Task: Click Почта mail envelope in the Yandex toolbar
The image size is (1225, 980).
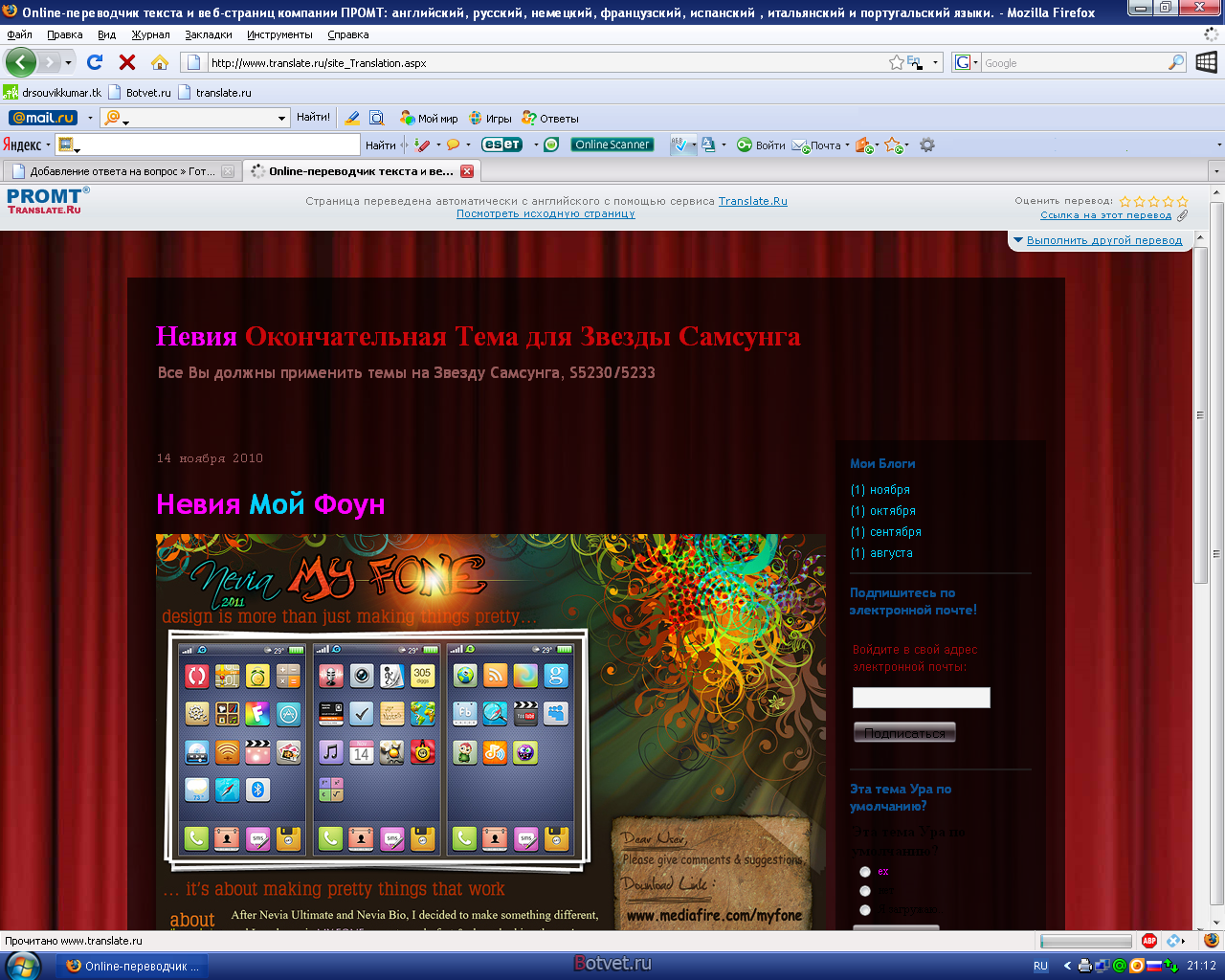Action: (817, 145)
